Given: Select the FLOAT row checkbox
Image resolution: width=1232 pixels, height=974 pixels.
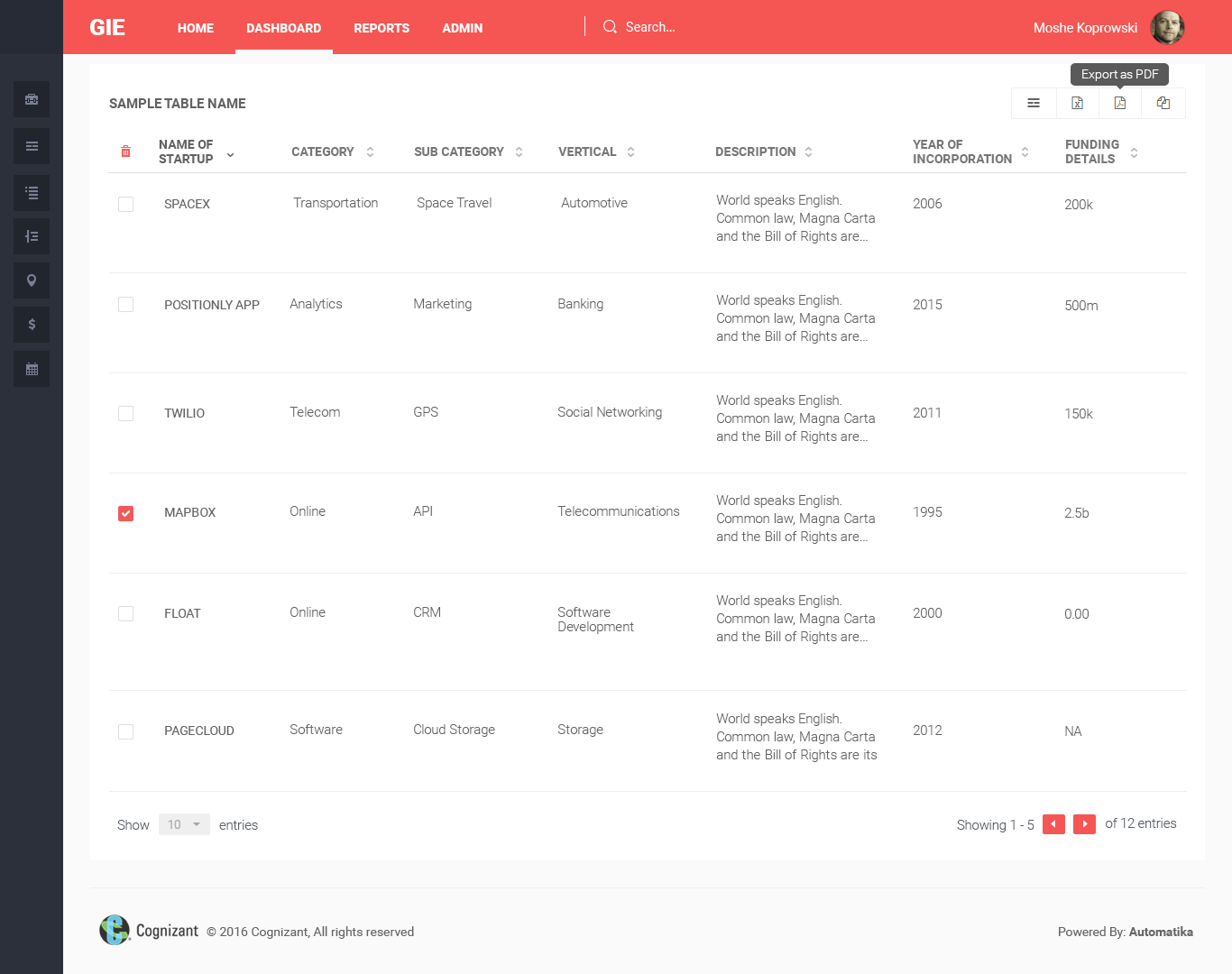Looking at the screenshot, I should (x=125, y=613).
